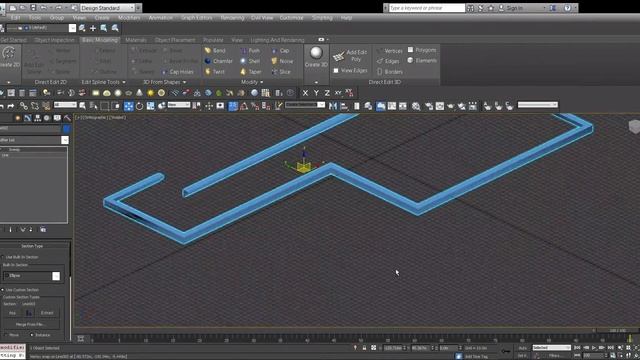The height and width of the screenshot is (360, 640).
Task: Click the Extract section button
Action: point(47,313)
